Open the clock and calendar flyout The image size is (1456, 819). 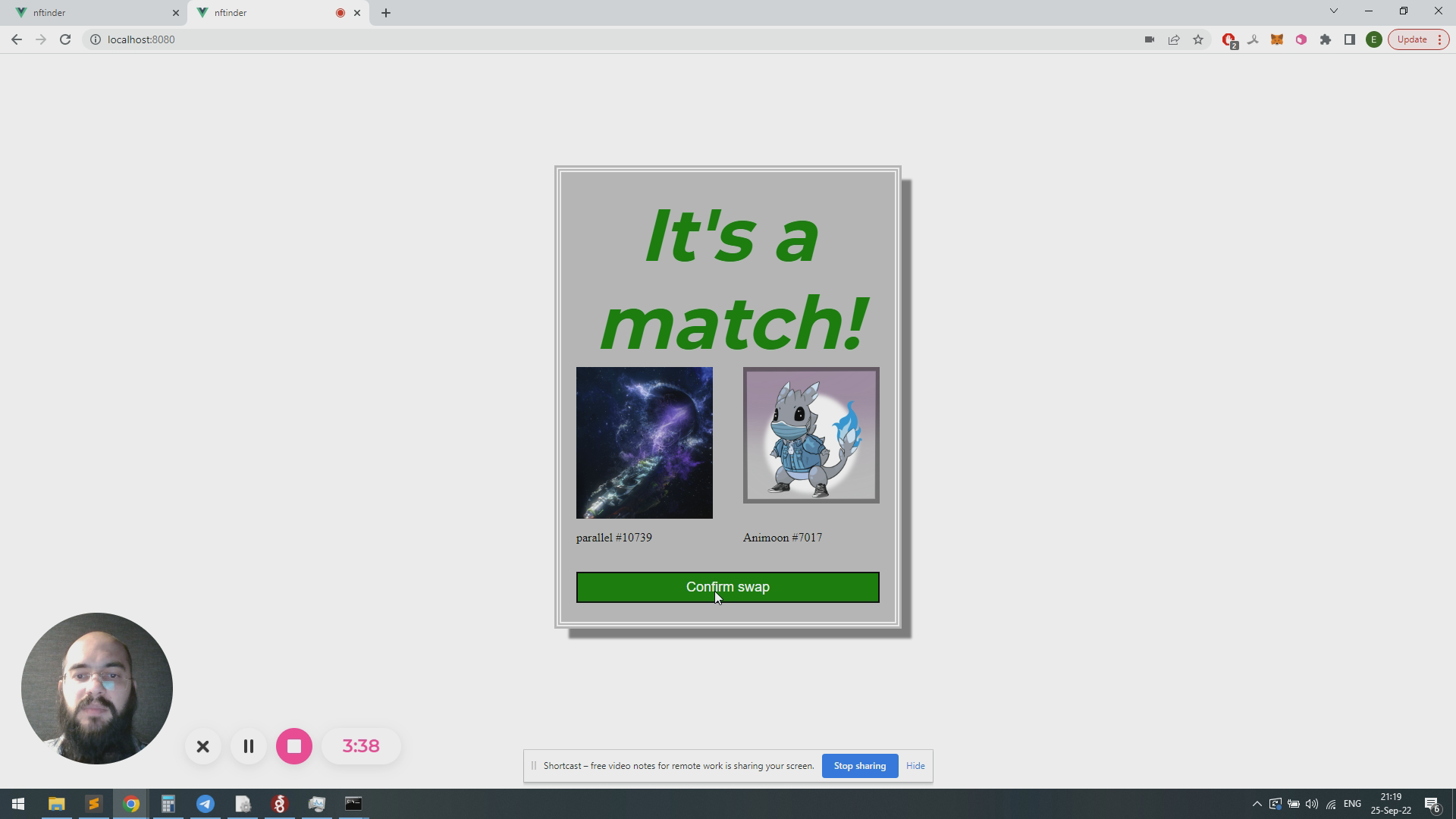1391,804
